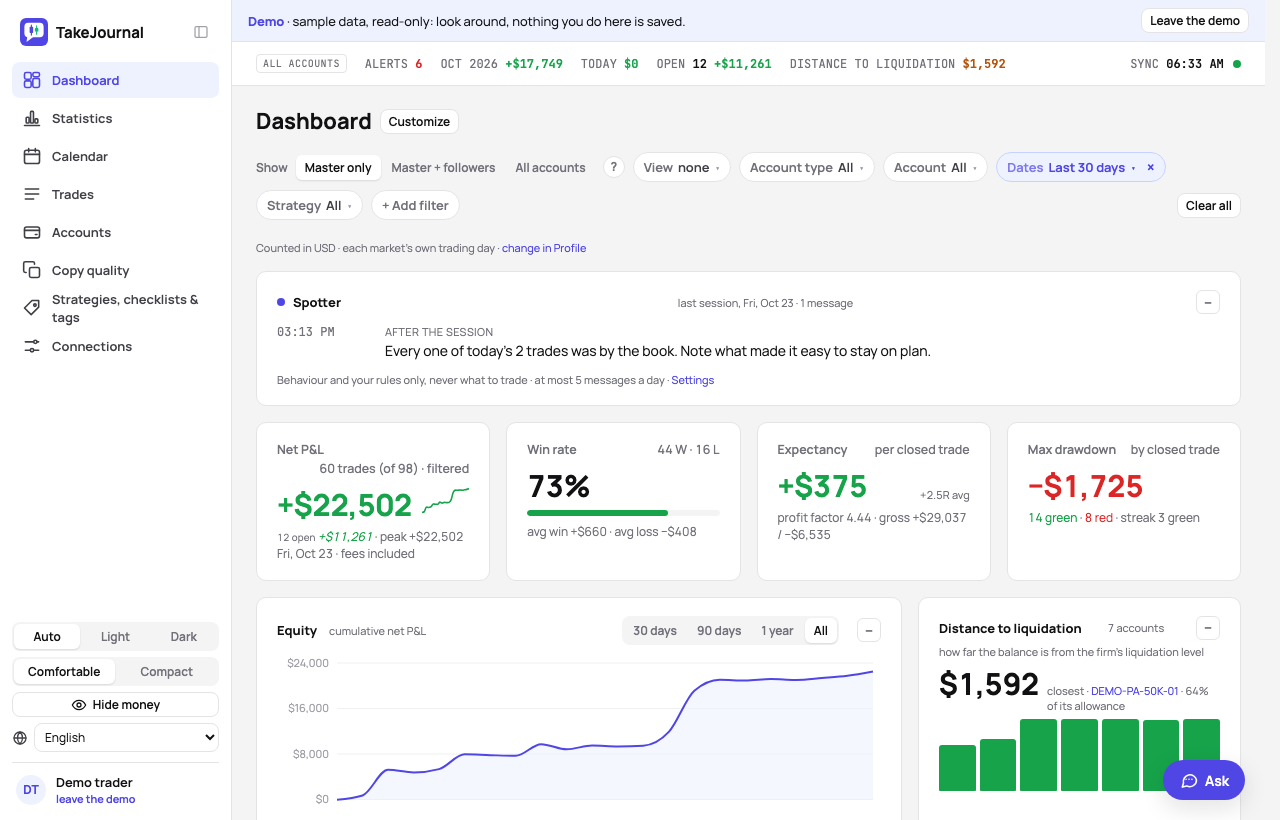Click the Calendar icon in sidebar
1280x820 pixels.
coord(32,156)
